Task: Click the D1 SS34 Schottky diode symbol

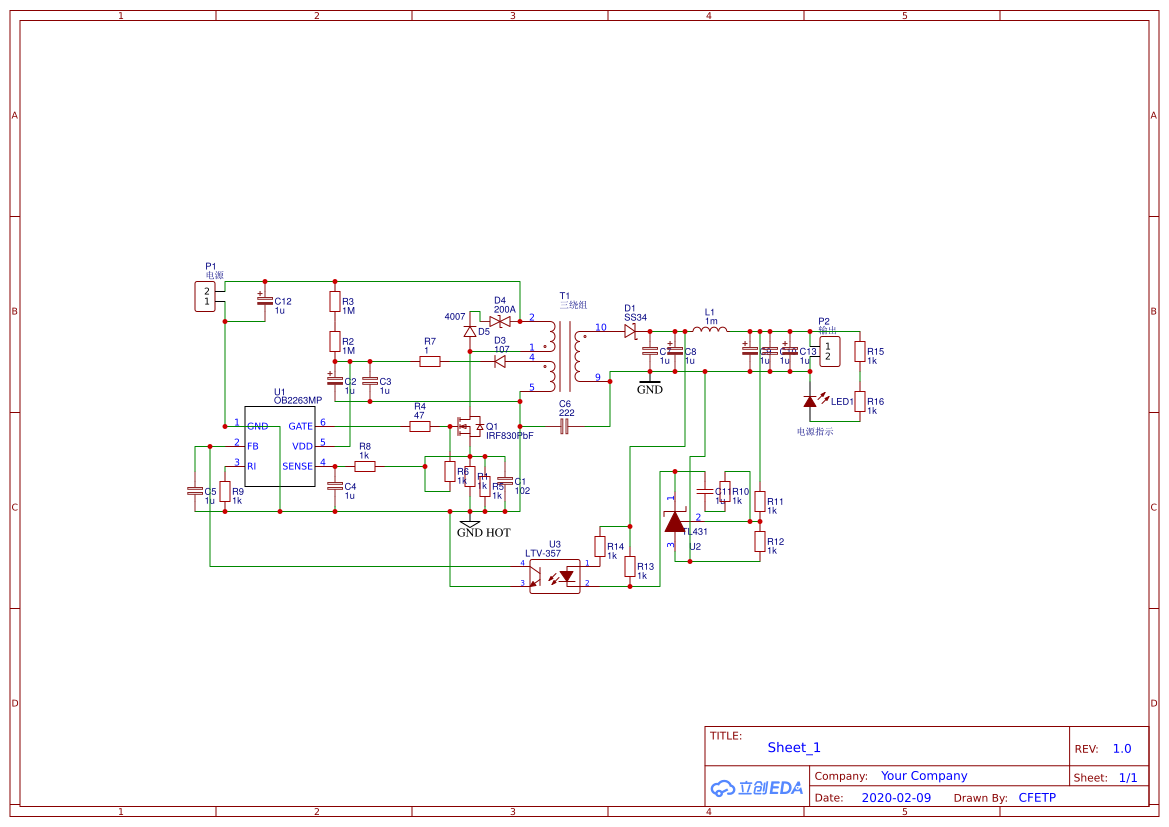Action: point(631,331)
